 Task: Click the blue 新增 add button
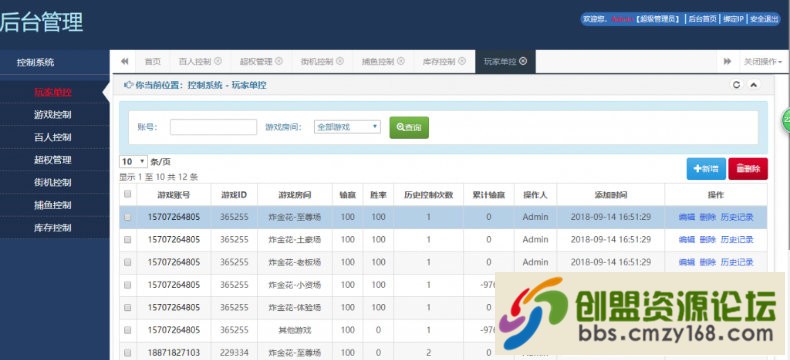706,169
